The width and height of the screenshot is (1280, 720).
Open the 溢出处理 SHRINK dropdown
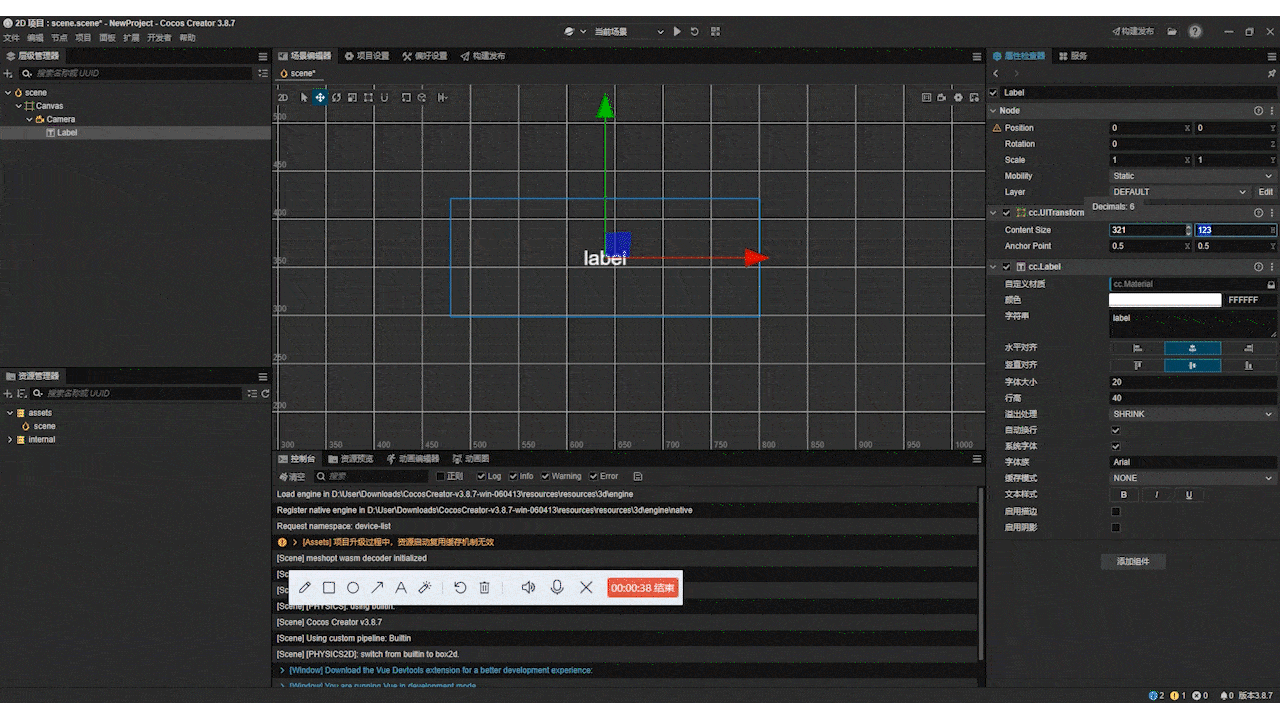pyautogui.click(x=1192, y=414)
